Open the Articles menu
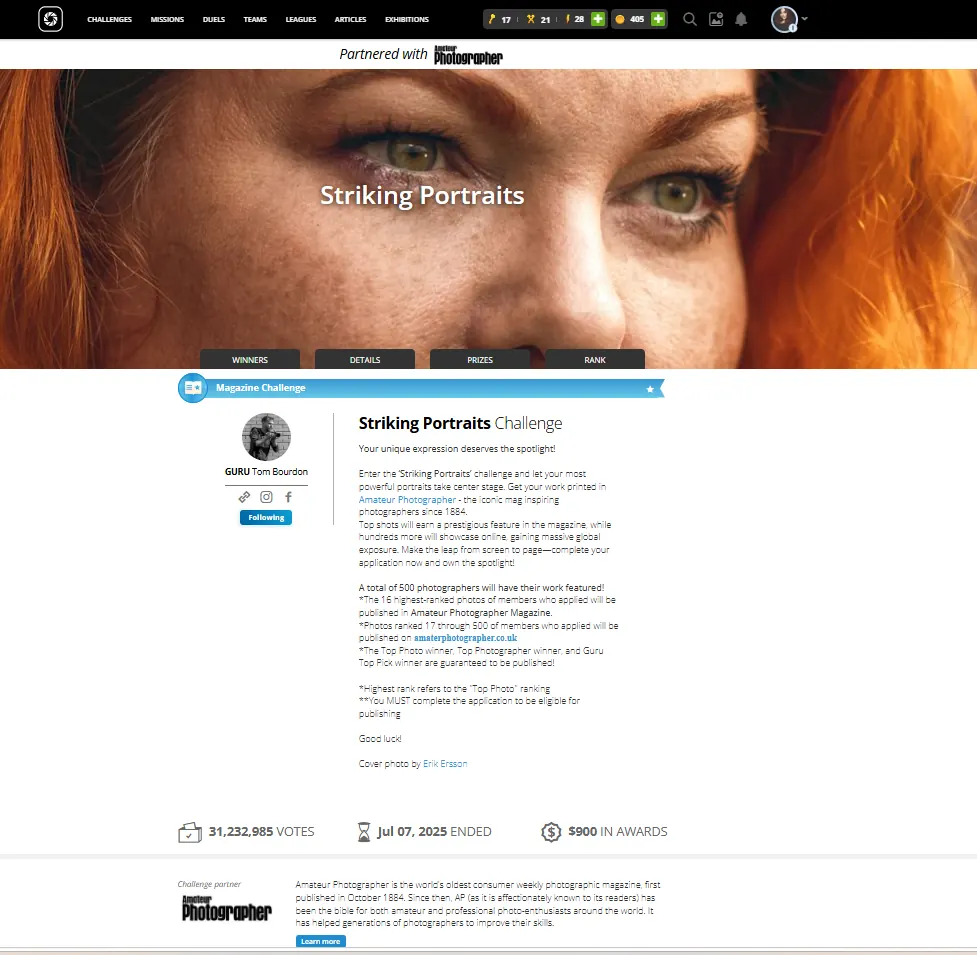977x955 pixels. tap(350, 19)
